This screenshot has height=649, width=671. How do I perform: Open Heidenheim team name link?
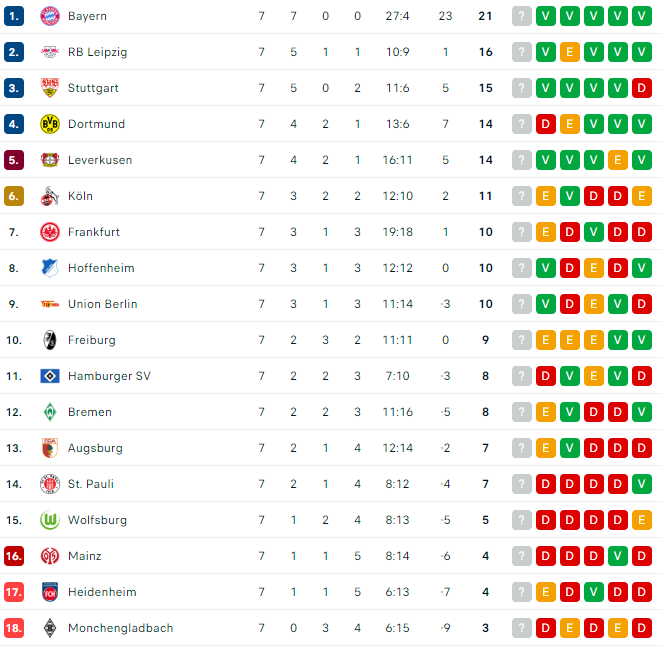pos(102,592)
